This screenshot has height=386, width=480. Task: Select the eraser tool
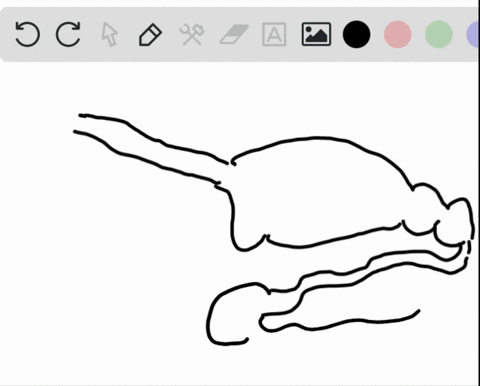tap(234, 34)
